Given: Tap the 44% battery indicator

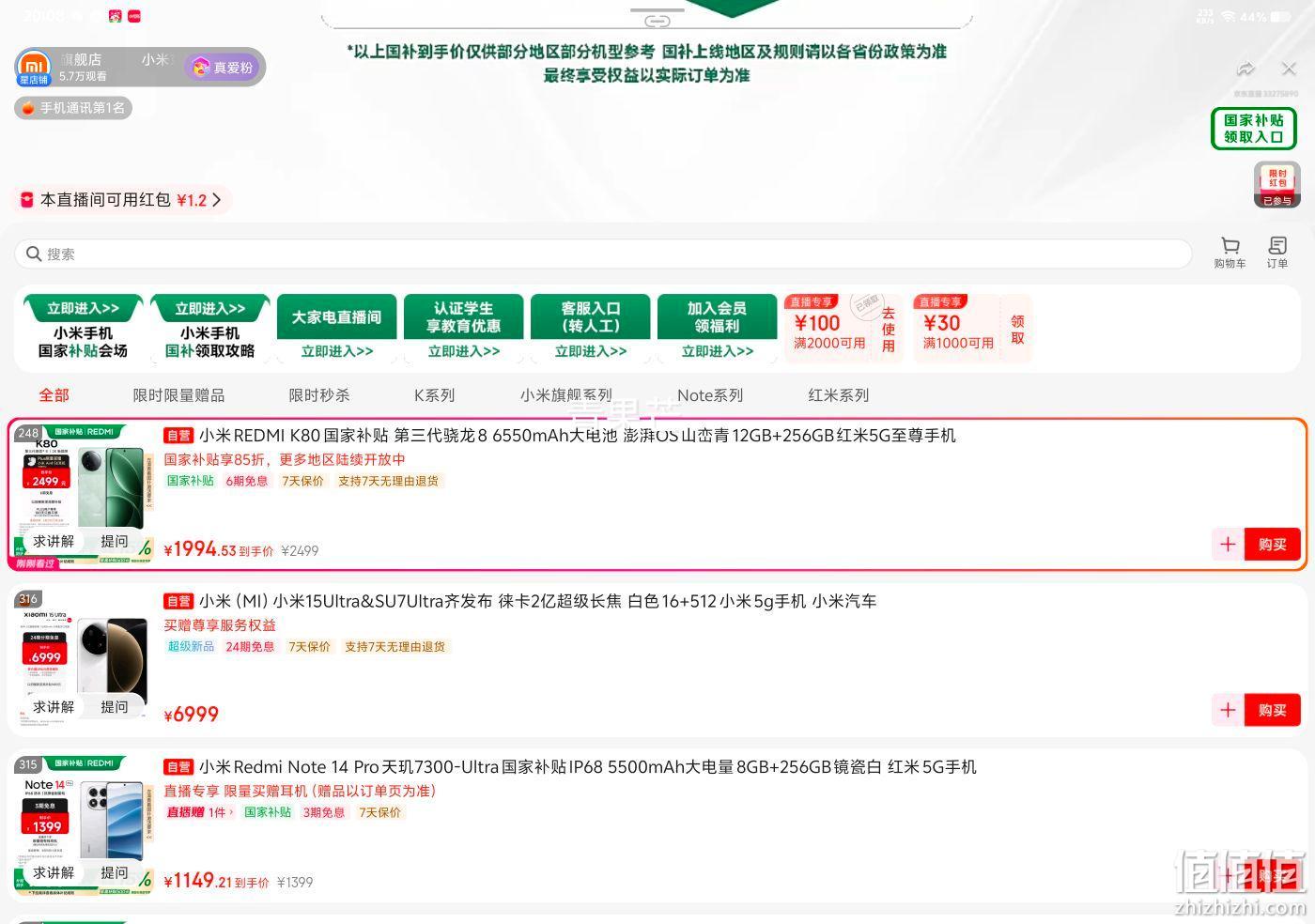Looking at the screenshot, I should click(1266, 16).
